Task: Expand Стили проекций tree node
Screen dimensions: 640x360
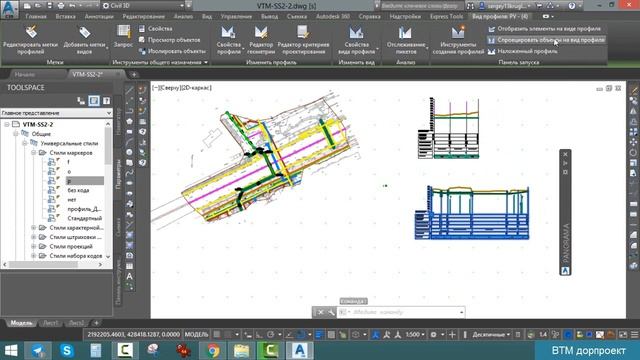Action: click(34, 247)
